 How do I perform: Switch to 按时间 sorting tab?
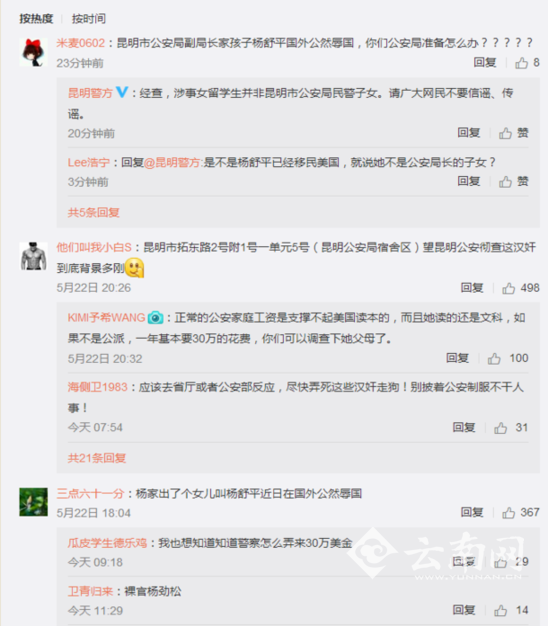click(x=89, y=19)
